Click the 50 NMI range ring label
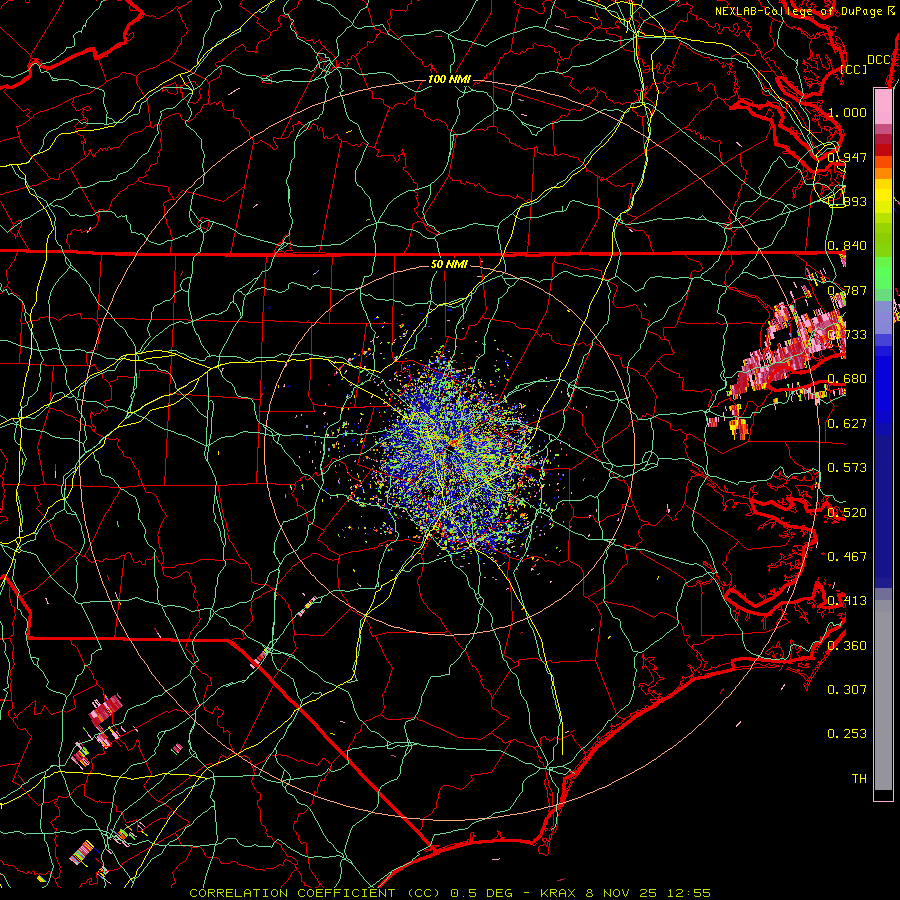Image resolution: width=900 pixels, height=900 pixels. click(449, 264)
